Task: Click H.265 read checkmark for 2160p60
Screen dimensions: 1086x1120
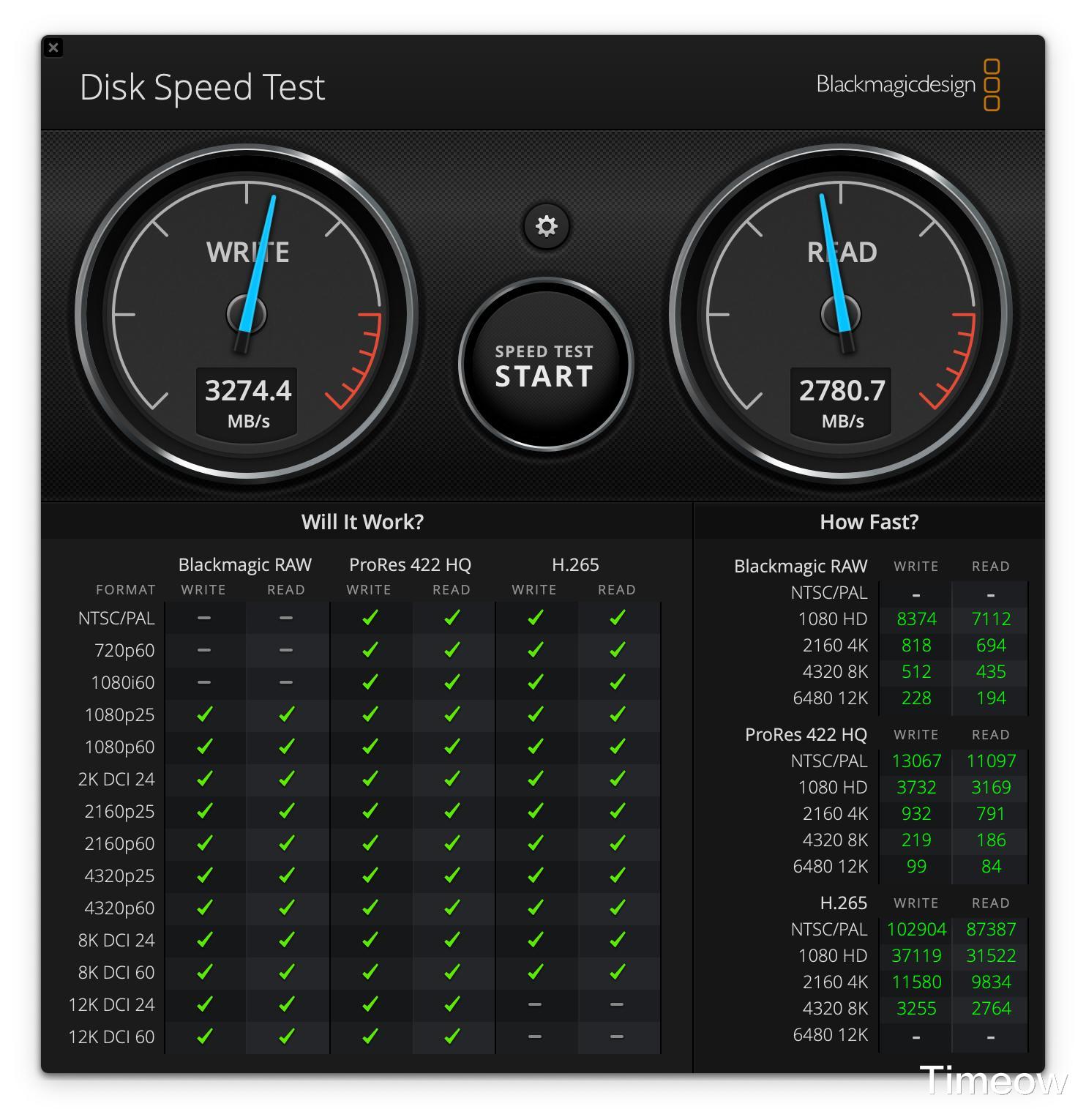Action: coord(617,843)
